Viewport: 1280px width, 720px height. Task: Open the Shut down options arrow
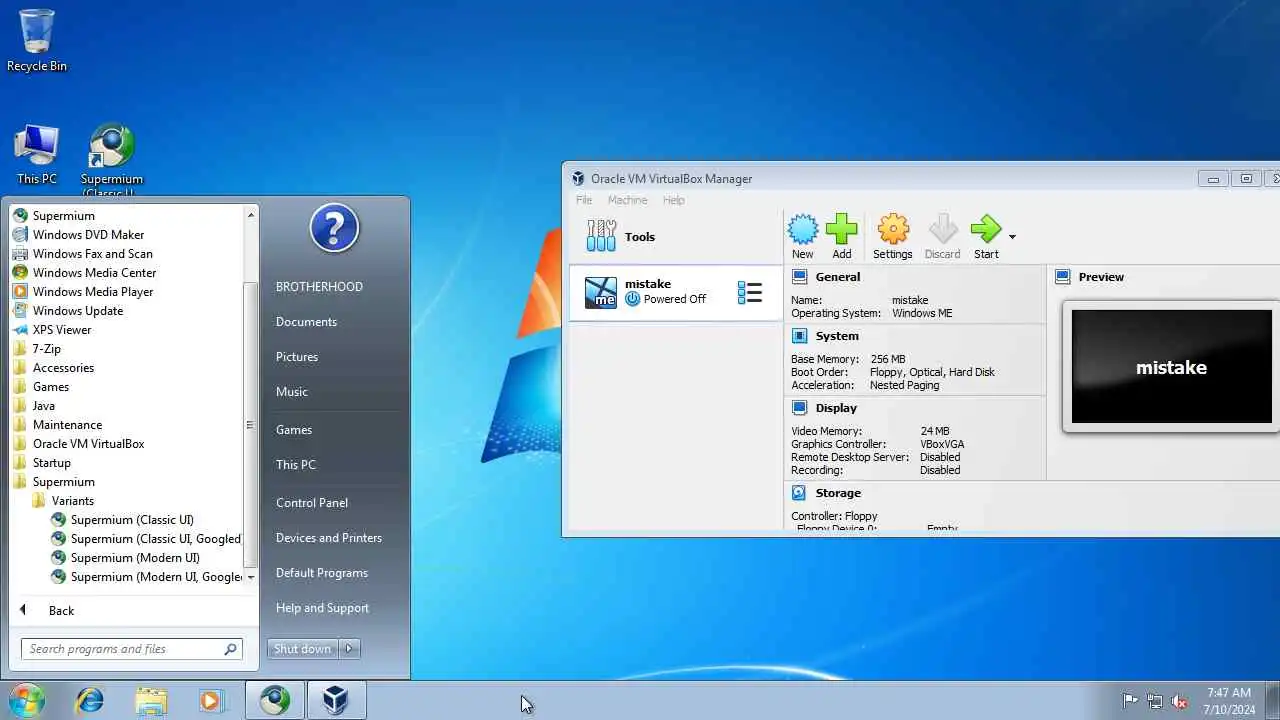[x=349, y=649]
